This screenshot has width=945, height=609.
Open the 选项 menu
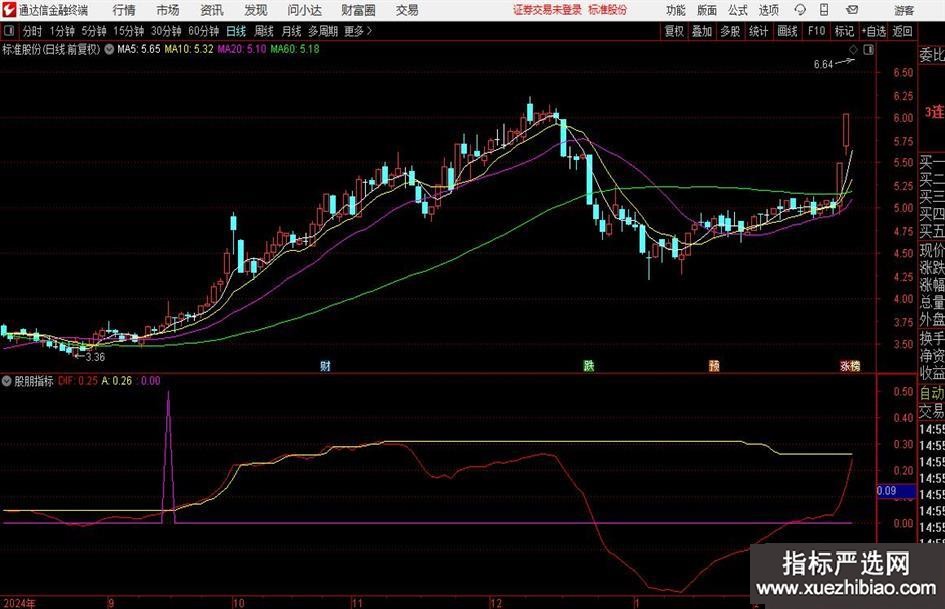click(x=769, y=10)
